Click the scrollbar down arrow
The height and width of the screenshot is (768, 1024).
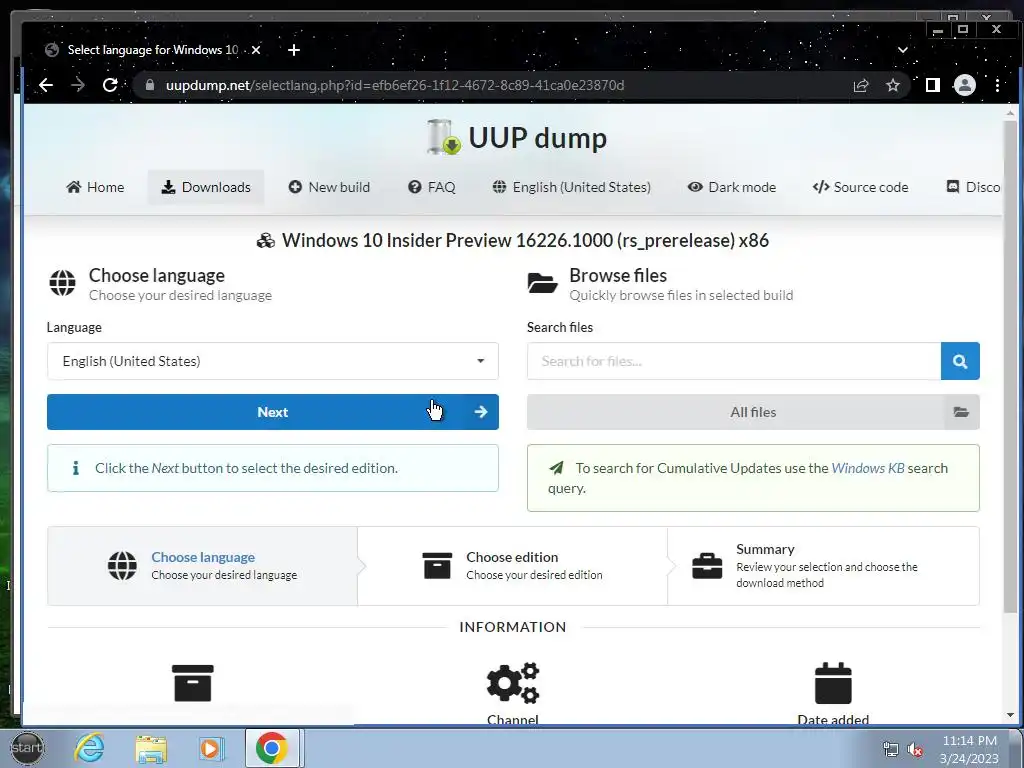[x=1010, y=715]
